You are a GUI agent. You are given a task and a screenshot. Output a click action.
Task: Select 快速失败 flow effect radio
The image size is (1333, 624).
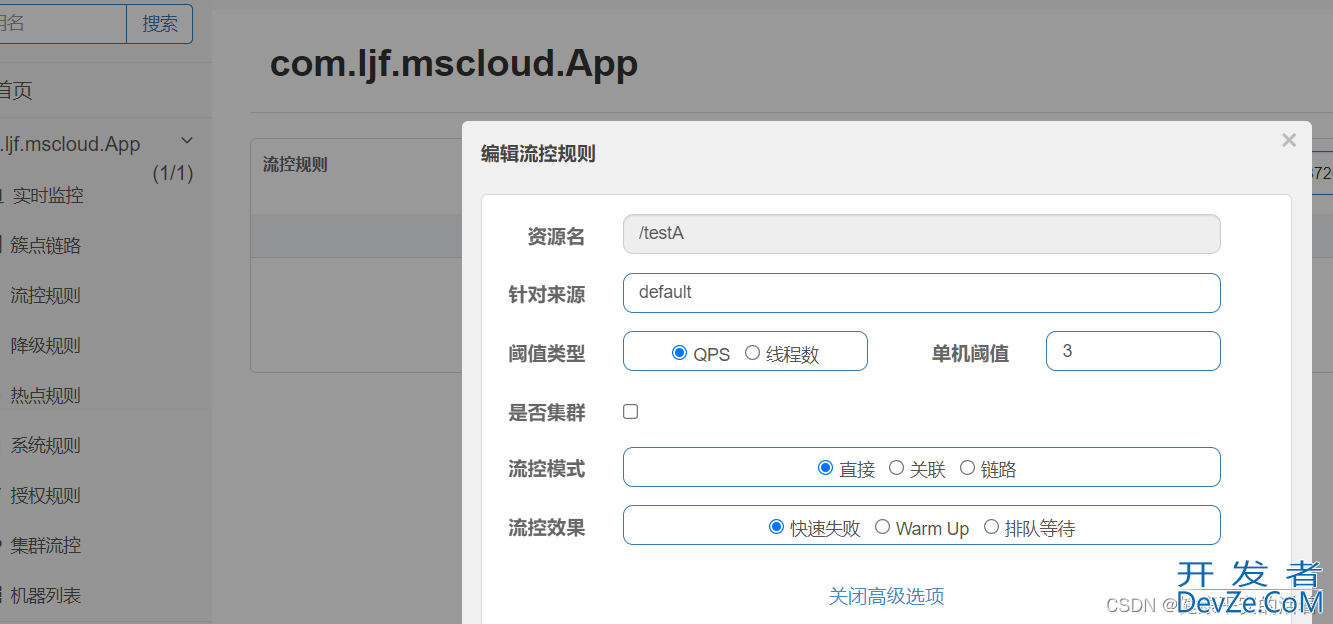776,527
